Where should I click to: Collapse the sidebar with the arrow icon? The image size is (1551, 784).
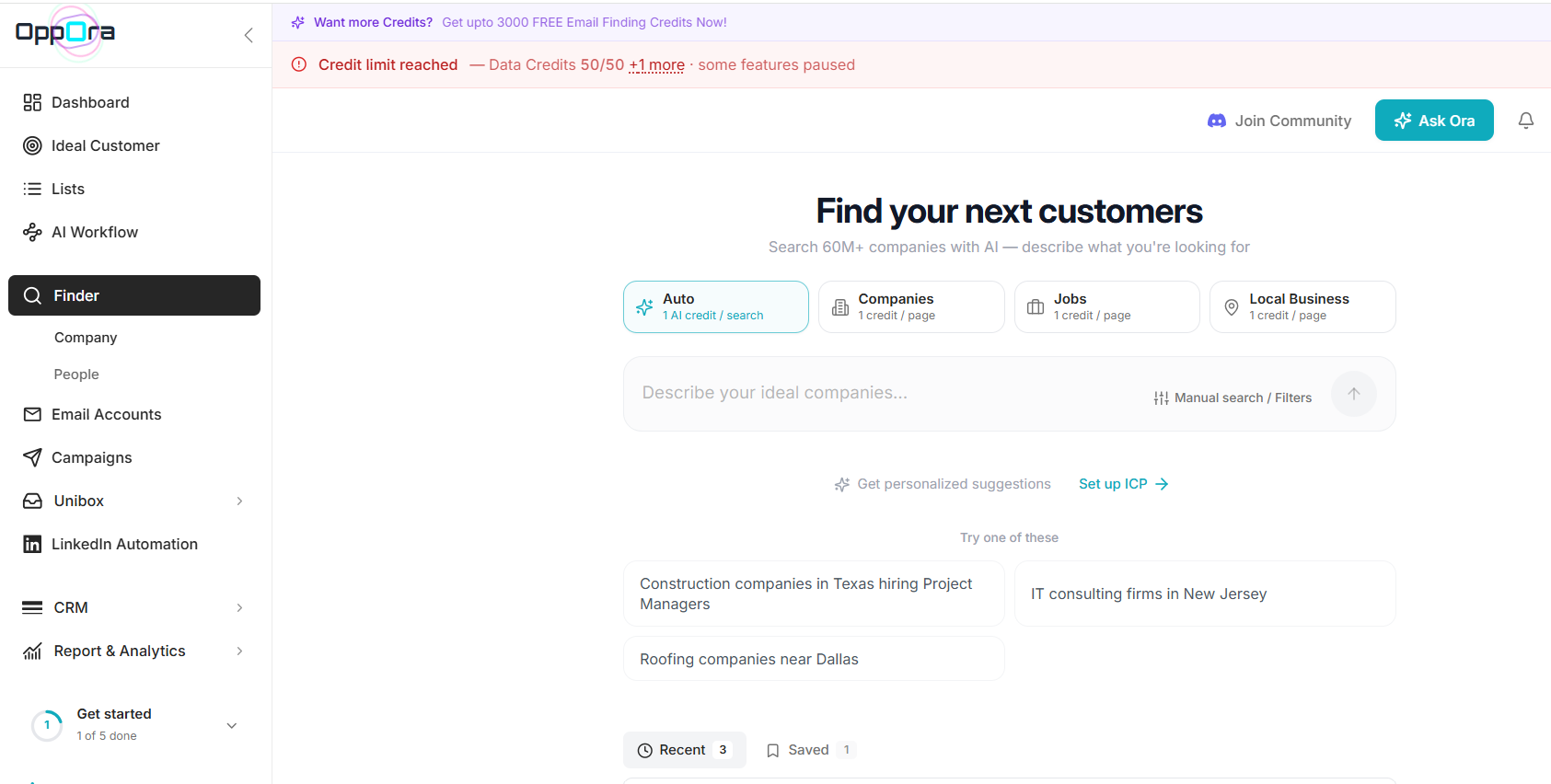[249, 35]
